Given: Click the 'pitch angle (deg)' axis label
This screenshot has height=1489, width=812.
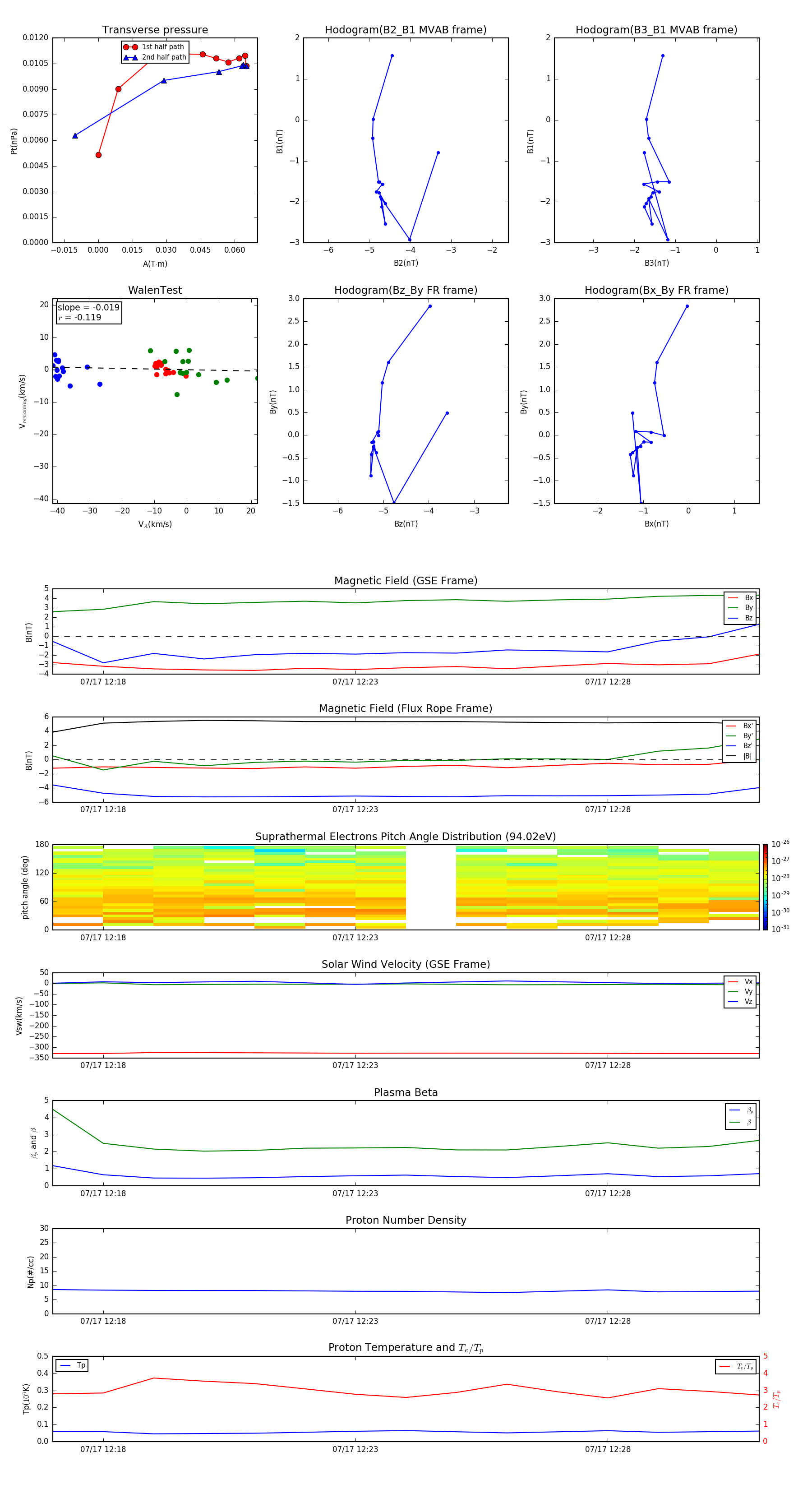Looking at the screenshot, I should [x=25, y=887].
